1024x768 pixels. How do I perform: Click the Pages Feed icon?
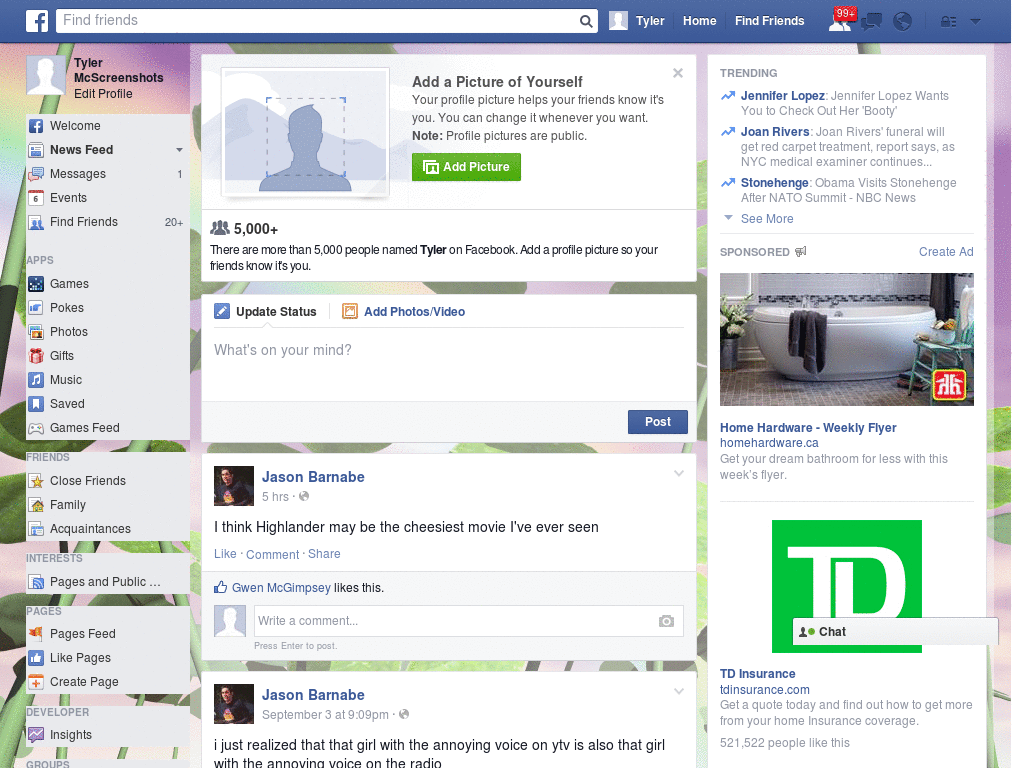pos(36,633)
